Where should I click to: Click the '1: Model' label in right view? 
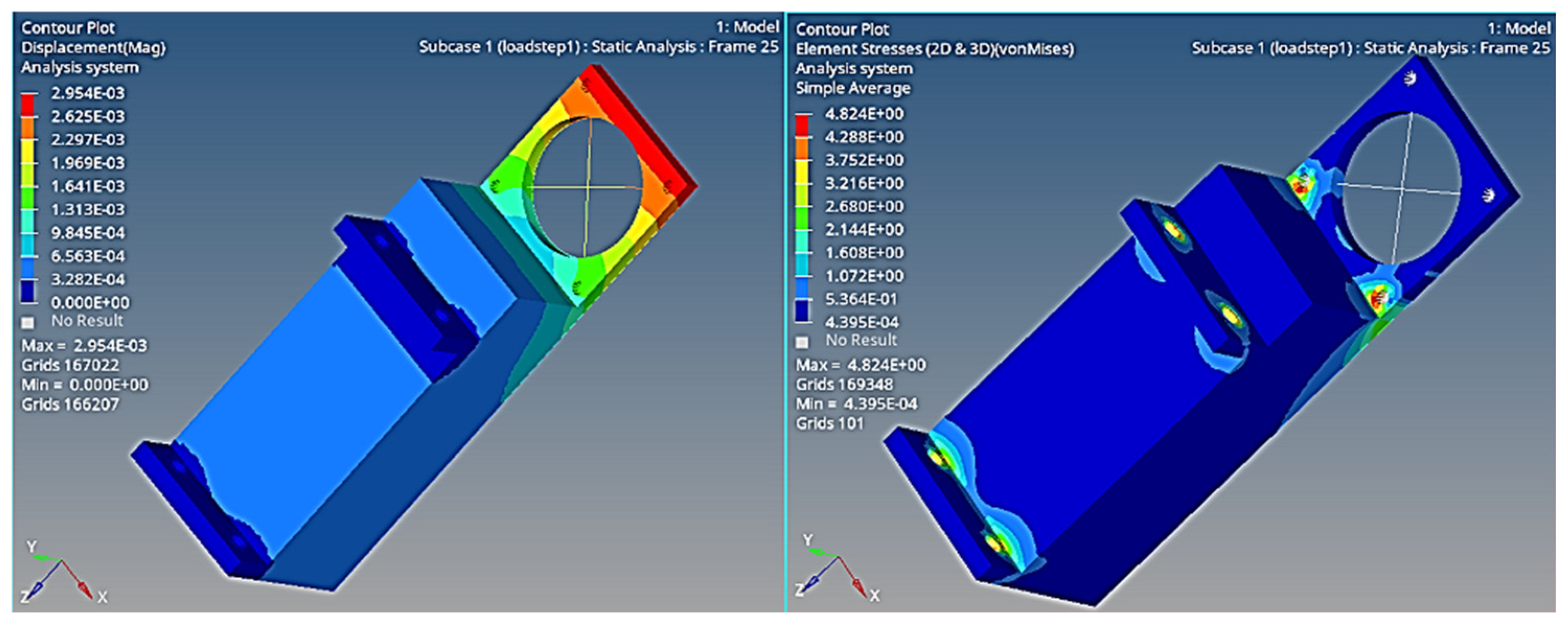1519,28
